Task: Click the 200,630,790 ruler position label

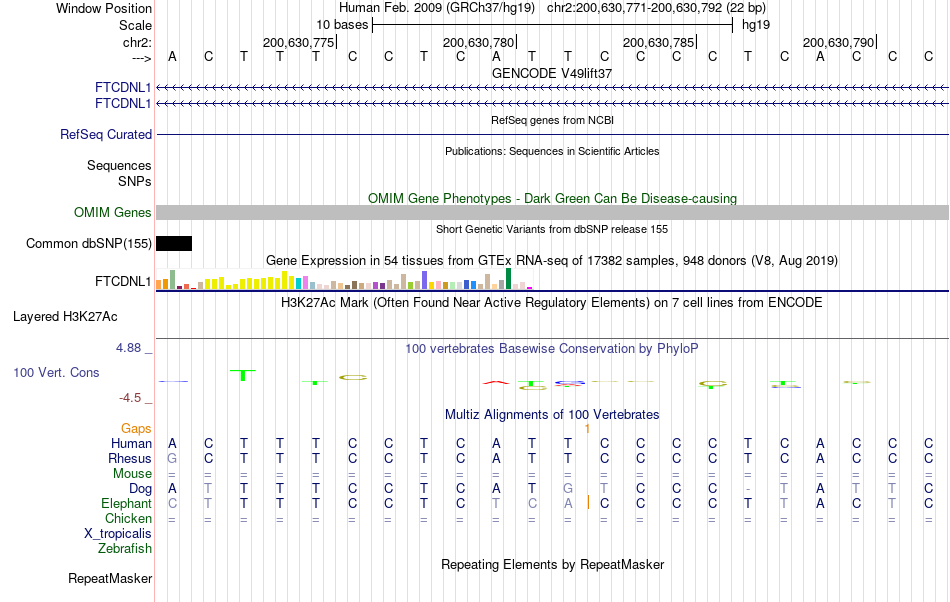Action: click(x=839, y=42)
